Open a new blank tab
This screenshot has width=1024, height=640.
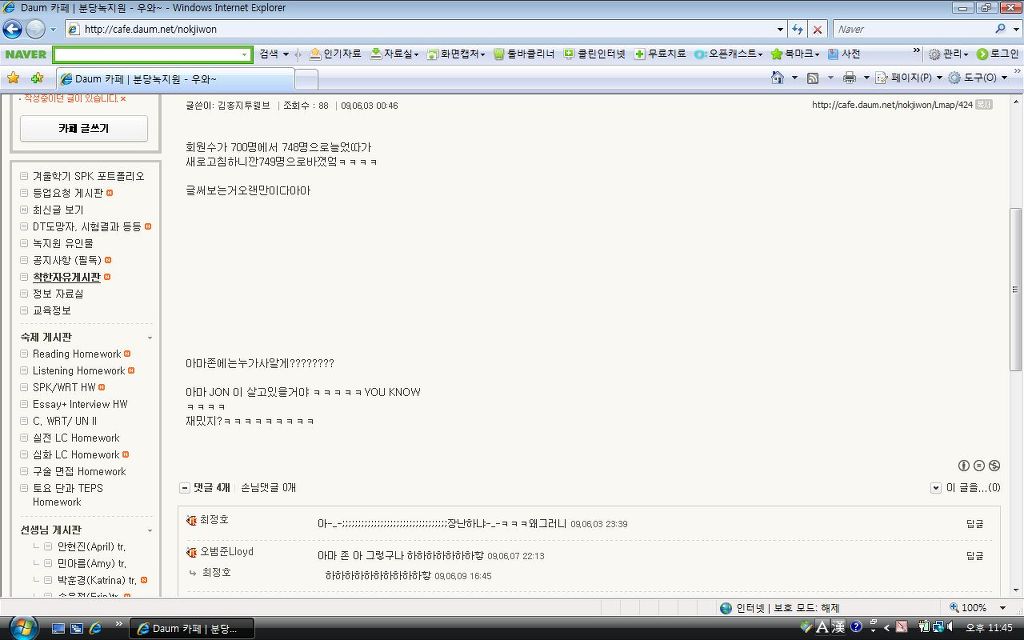[306, 80]
